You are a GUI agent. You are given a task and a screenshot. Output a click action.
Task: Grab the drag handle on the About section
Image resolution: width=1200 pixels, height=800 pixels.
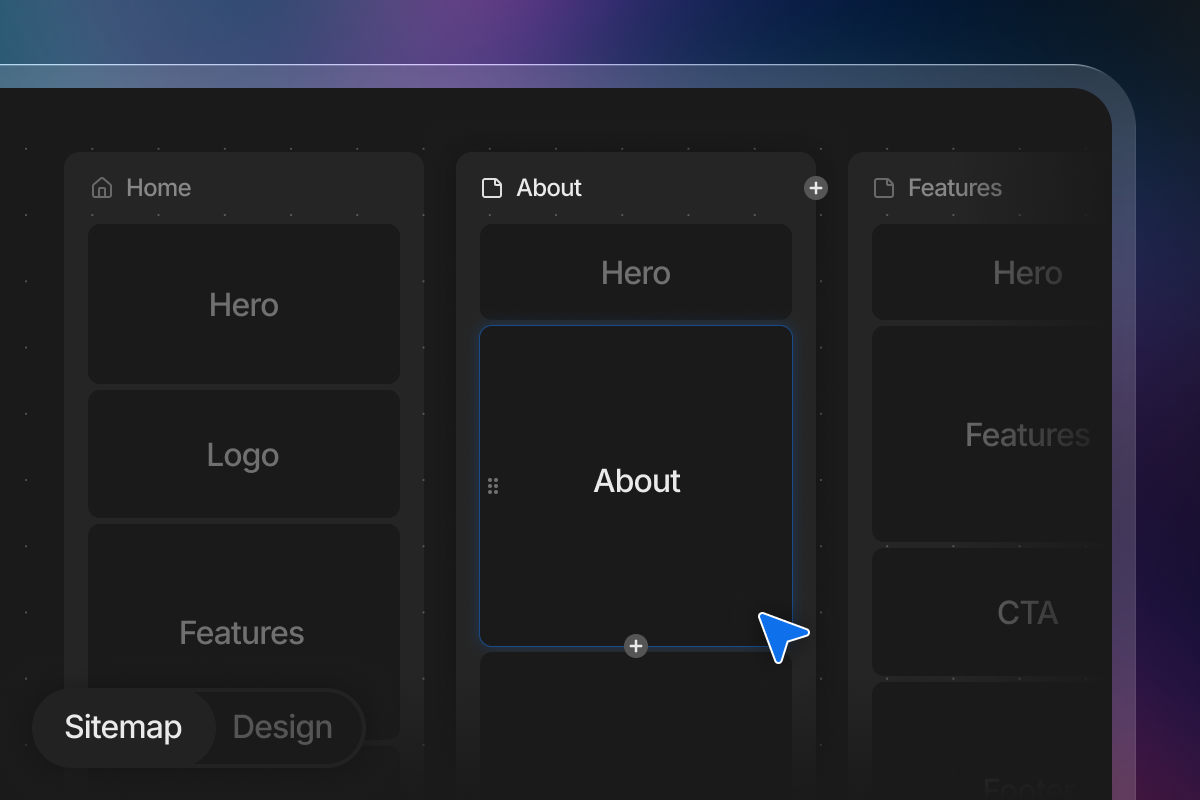493,486
